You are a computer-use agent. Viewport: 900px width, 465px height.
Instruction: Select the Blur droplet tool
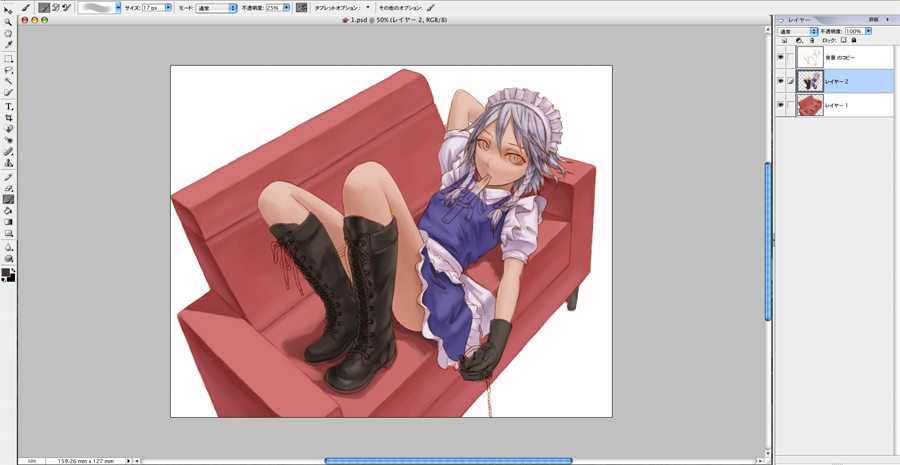click(8, 247)
